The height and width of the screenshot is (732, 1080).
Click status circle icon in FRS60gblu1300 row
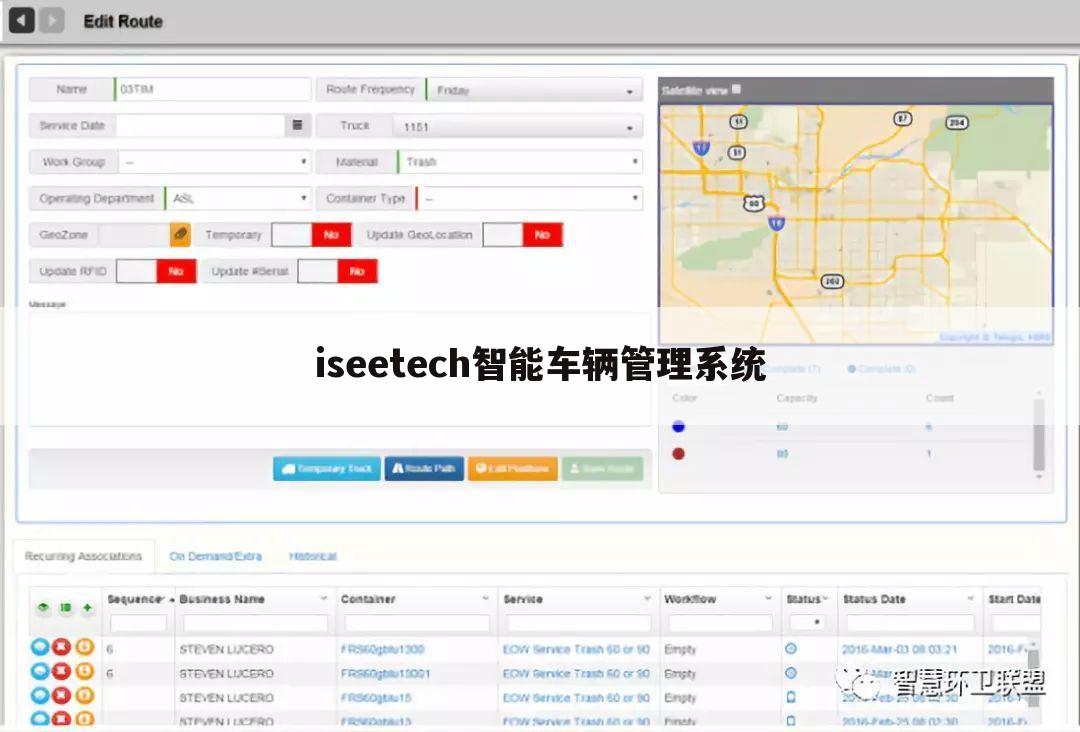(x=791, y=649)
